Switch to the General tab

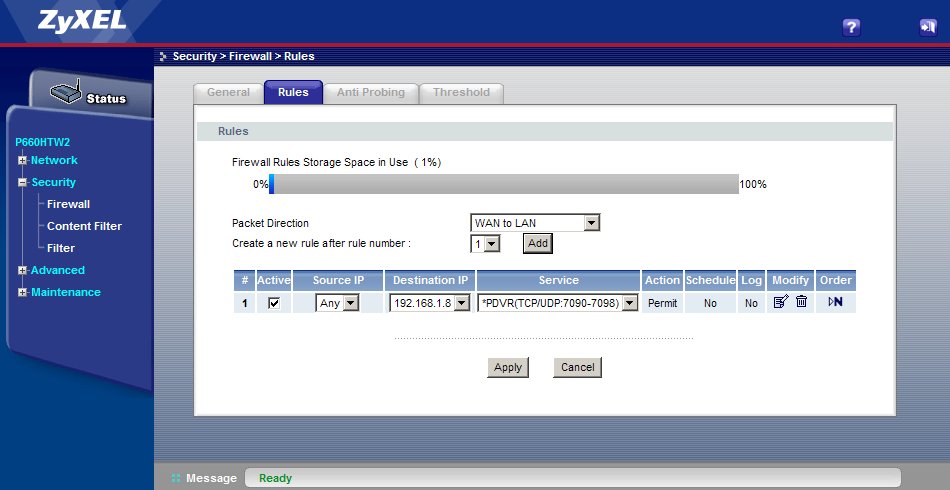pos(228,93)
